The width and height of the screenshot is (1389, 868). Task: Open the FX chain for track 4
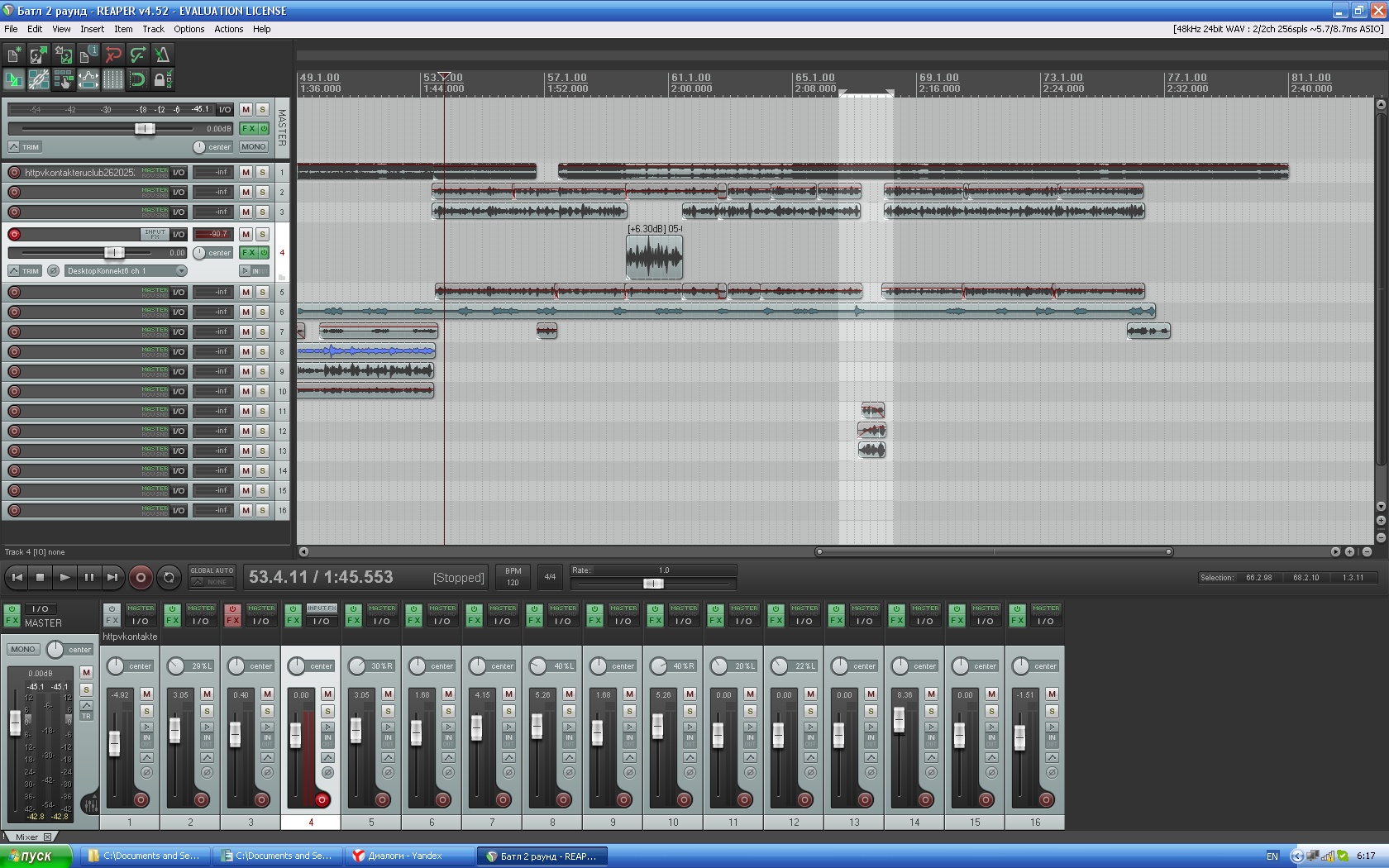point(248,253)
